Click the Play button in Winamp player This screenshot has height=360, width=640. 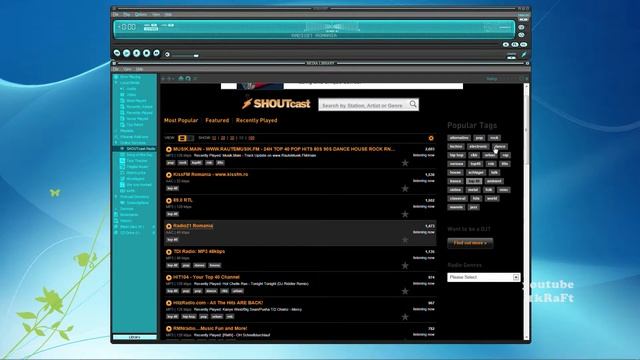click(x=127, y=53)
